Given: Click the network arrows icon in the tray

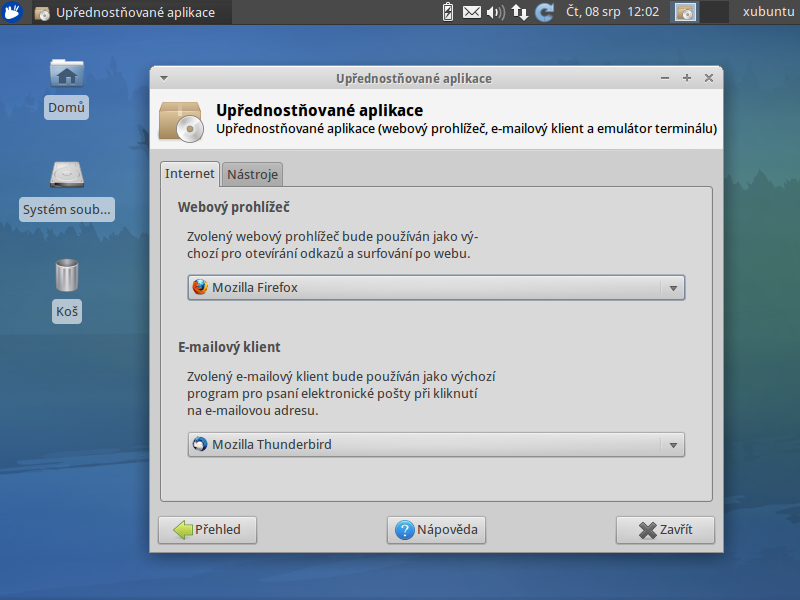Looking at the screenshot, I should [517, 11].
